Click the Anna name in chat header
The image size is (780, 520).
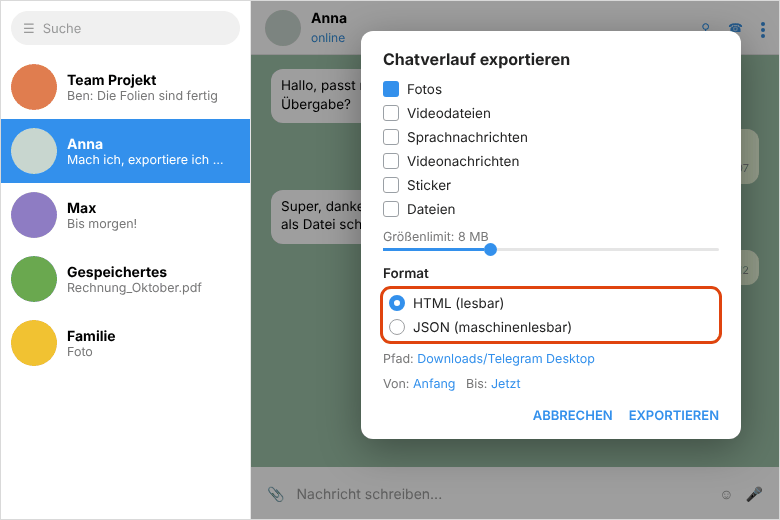pyautogui.click(x=329, y=18)
